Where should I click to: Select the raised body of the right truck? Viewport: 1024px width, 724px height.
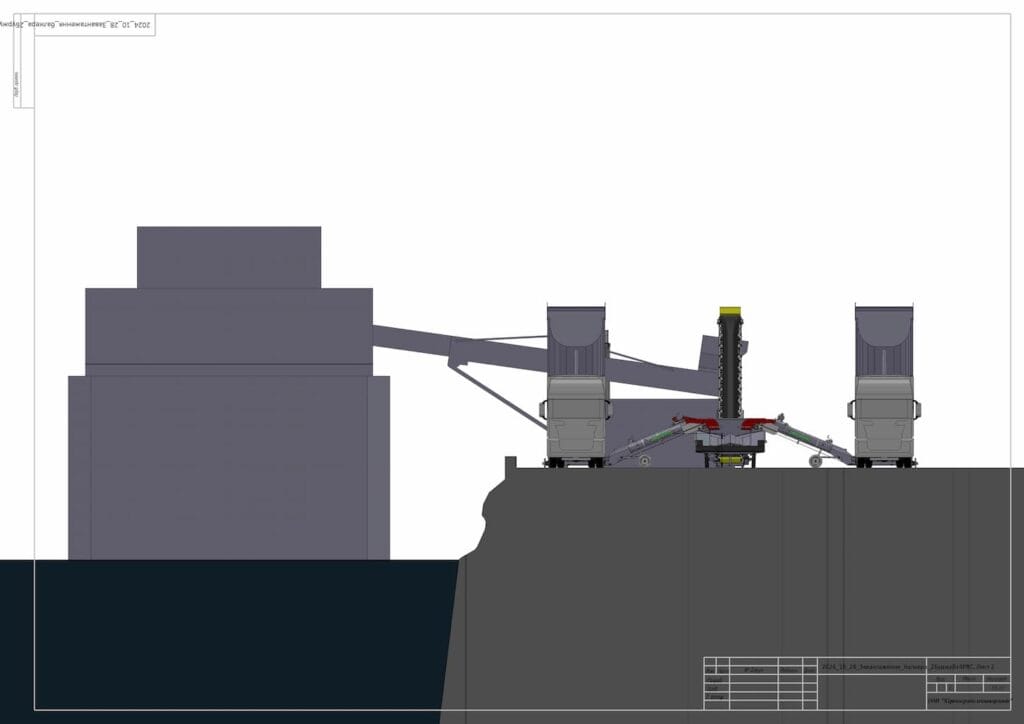(884, 340)
